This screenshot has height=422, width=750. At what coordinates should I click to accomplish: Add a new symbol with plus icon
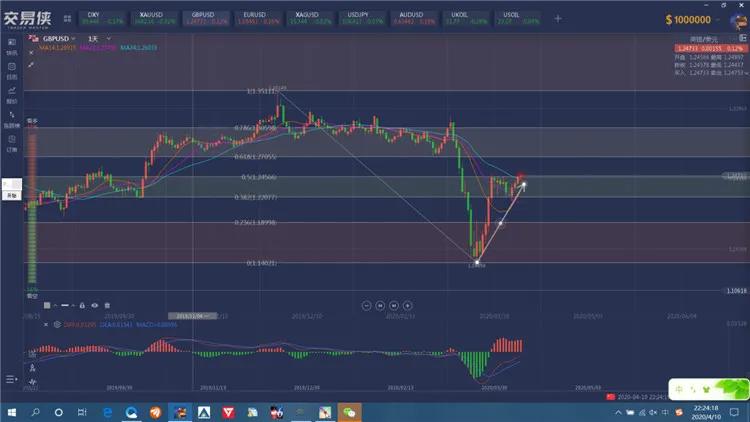click(x=558, y=19)
